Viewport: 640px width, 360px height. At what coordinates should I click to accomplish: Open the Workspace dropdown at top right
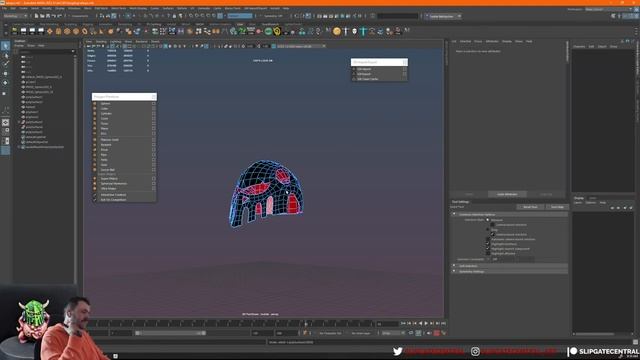pos(608,9)
